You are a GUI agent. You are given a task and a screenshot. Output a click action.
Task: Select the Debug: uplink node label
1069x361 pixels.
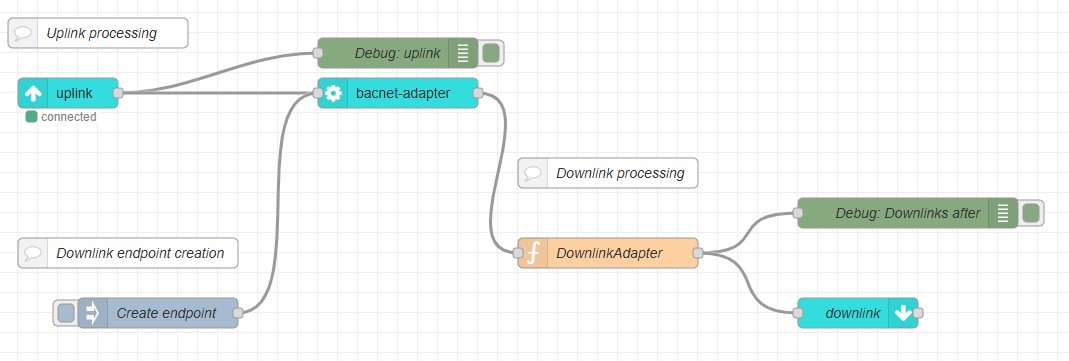[397, 53]
